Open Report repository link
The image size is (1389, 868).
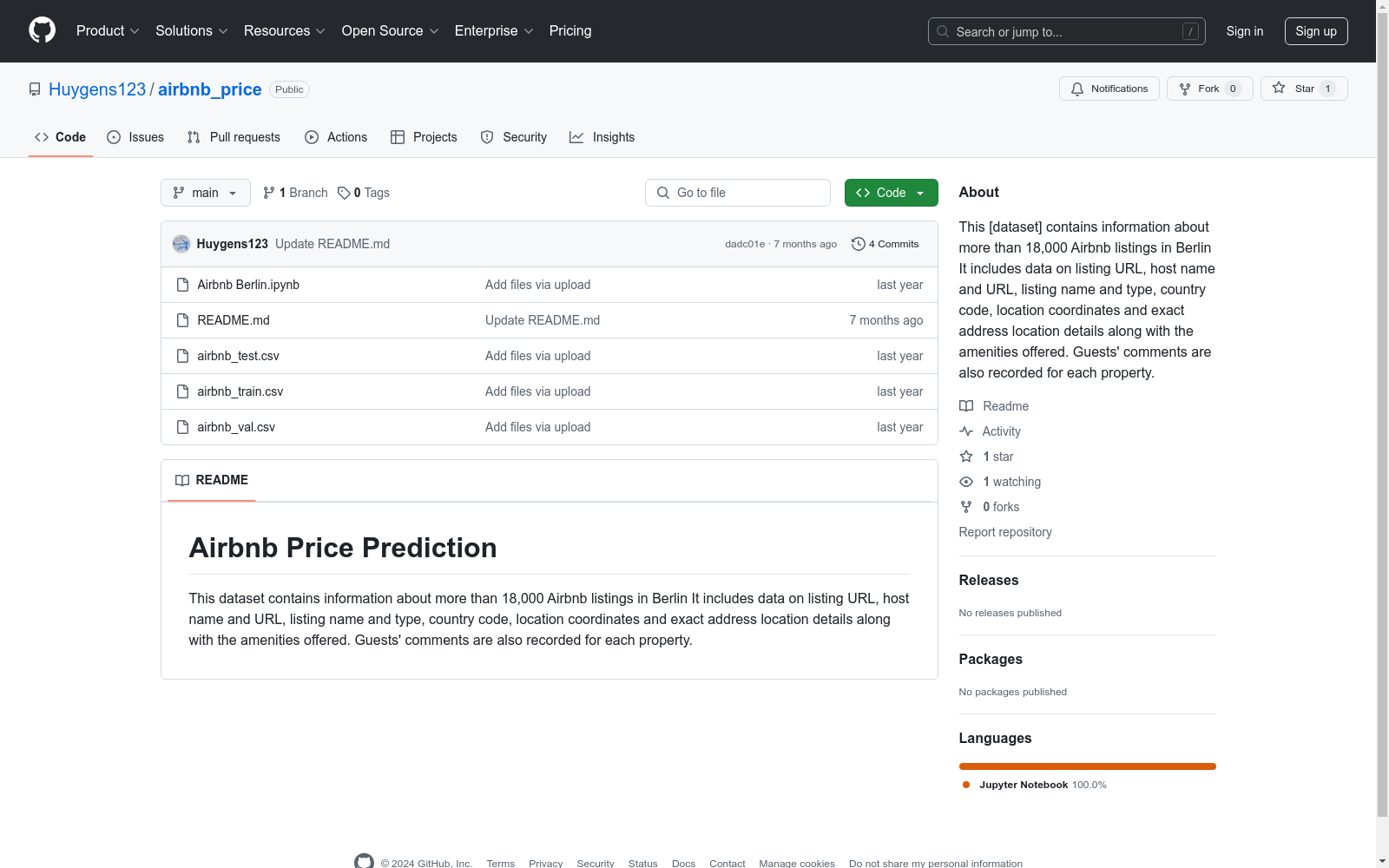1005,532
